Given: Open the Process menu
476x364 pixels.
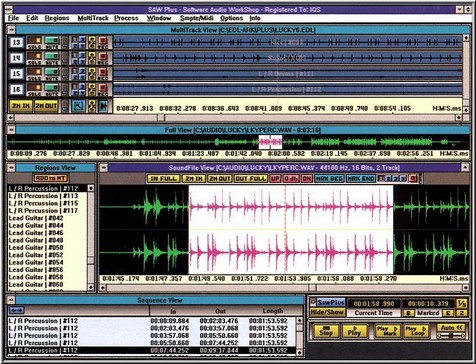Looking at the screenshot, I should (x=126, y=18).
